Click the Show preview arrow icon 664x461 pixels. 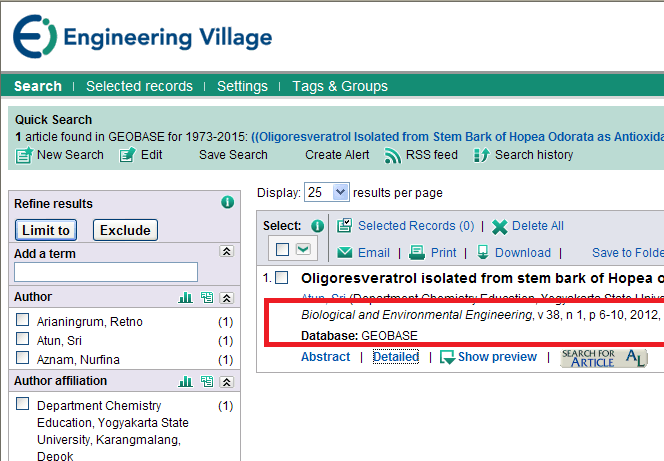[447, 357]
